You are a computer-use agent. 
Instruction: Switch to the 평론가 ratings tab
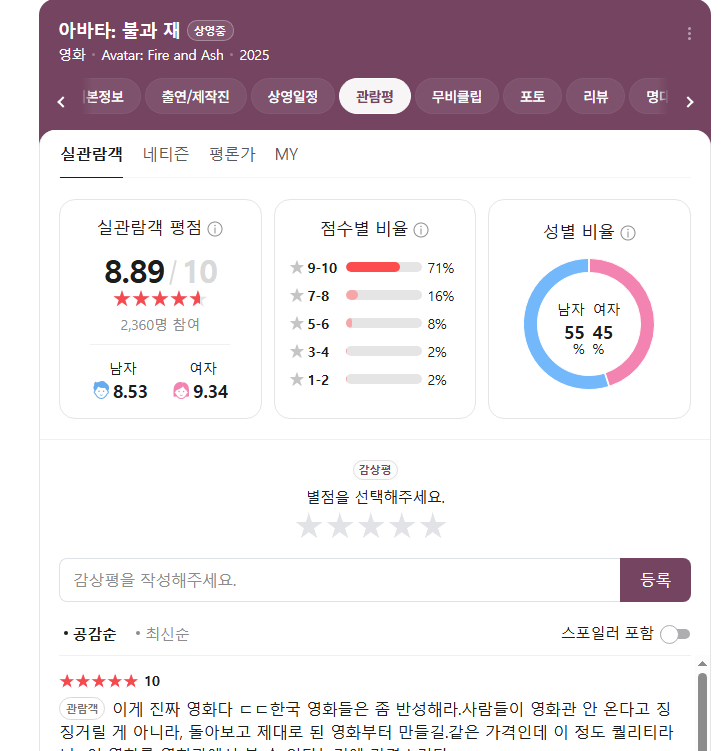232,154
